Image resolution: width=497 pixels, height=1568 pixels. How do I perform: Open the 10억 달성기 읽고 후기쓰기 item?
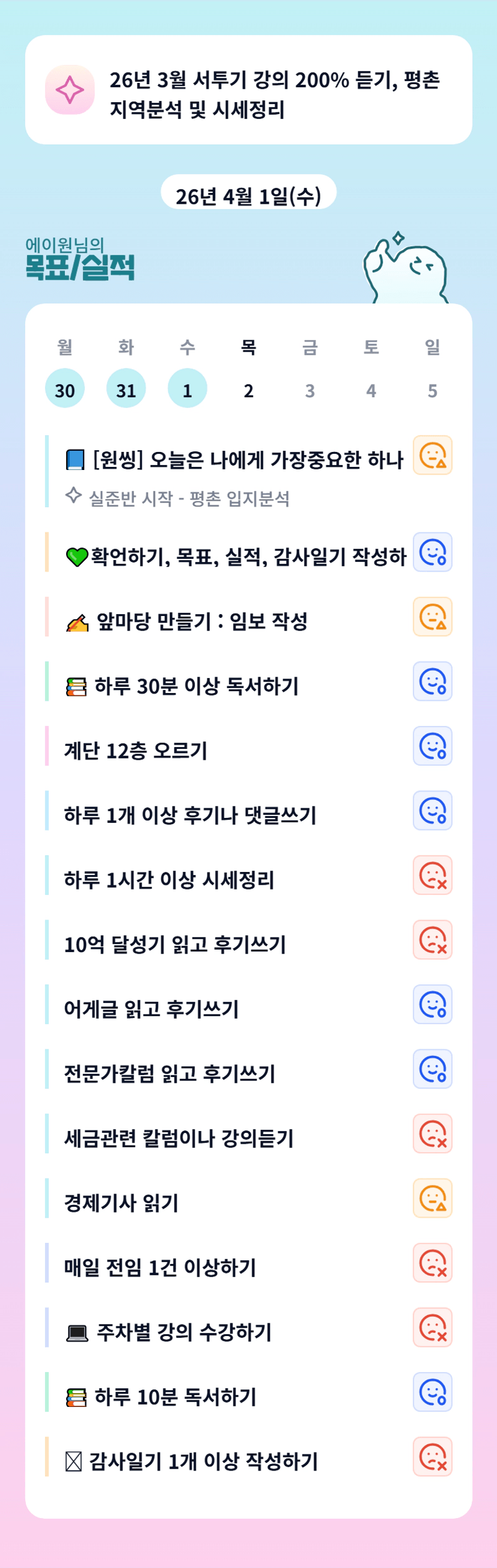(175, 944)
